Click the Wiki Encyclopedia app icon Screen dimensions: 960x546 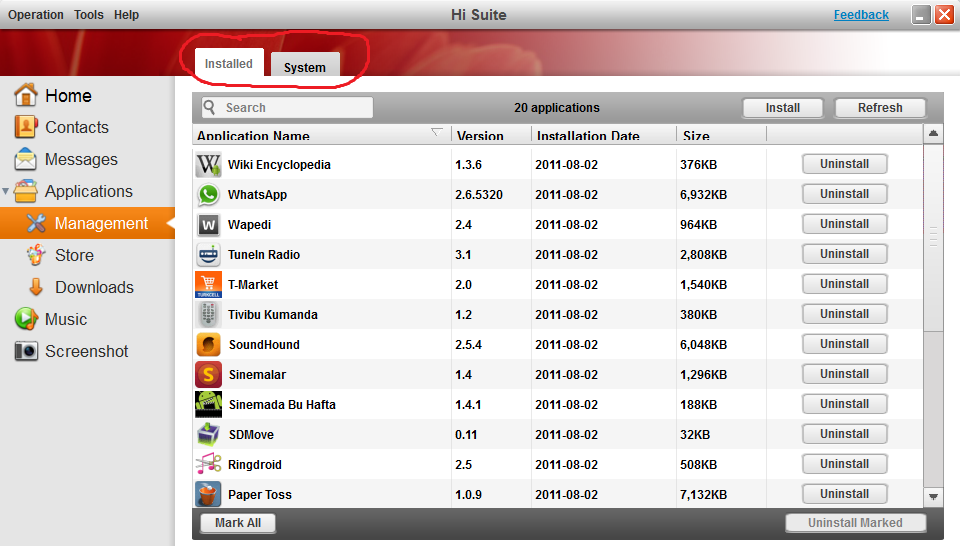tap(208, 164)
